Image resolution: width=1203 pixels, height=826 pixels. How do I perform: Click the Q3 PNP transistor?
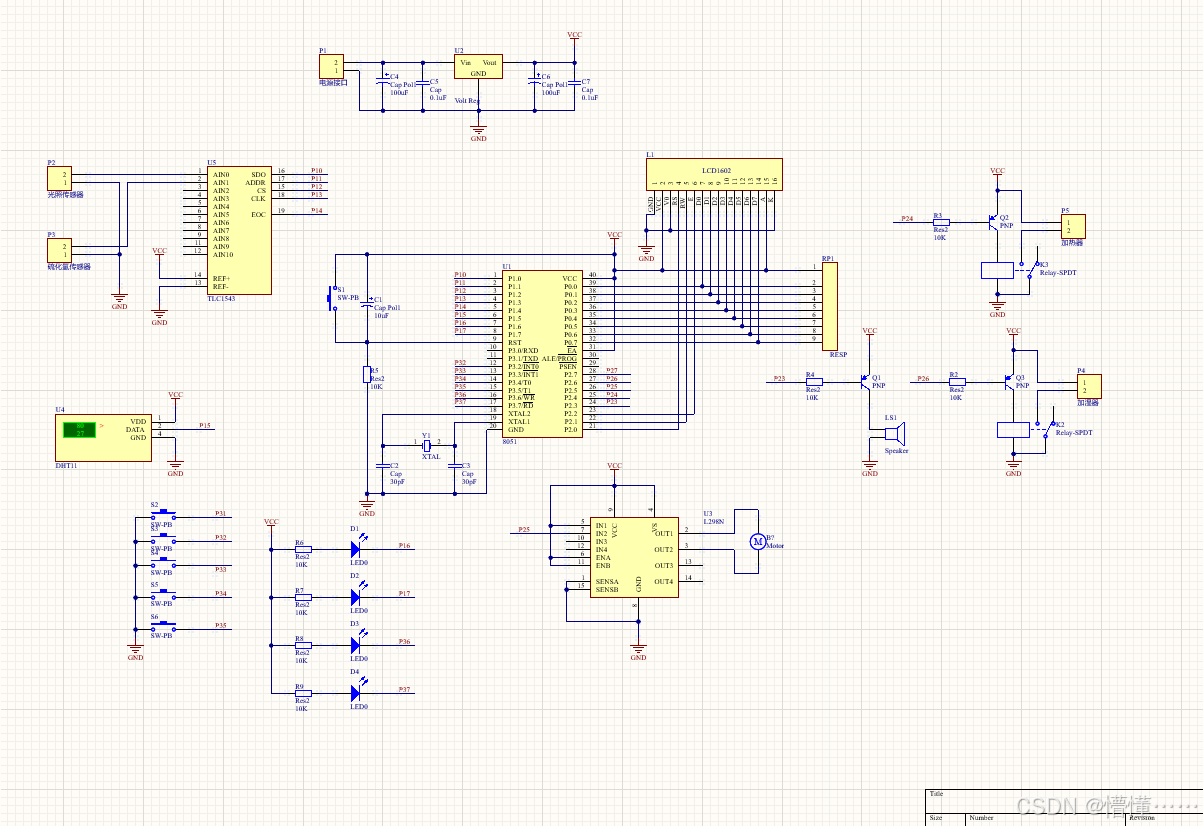pos(1009,381)
